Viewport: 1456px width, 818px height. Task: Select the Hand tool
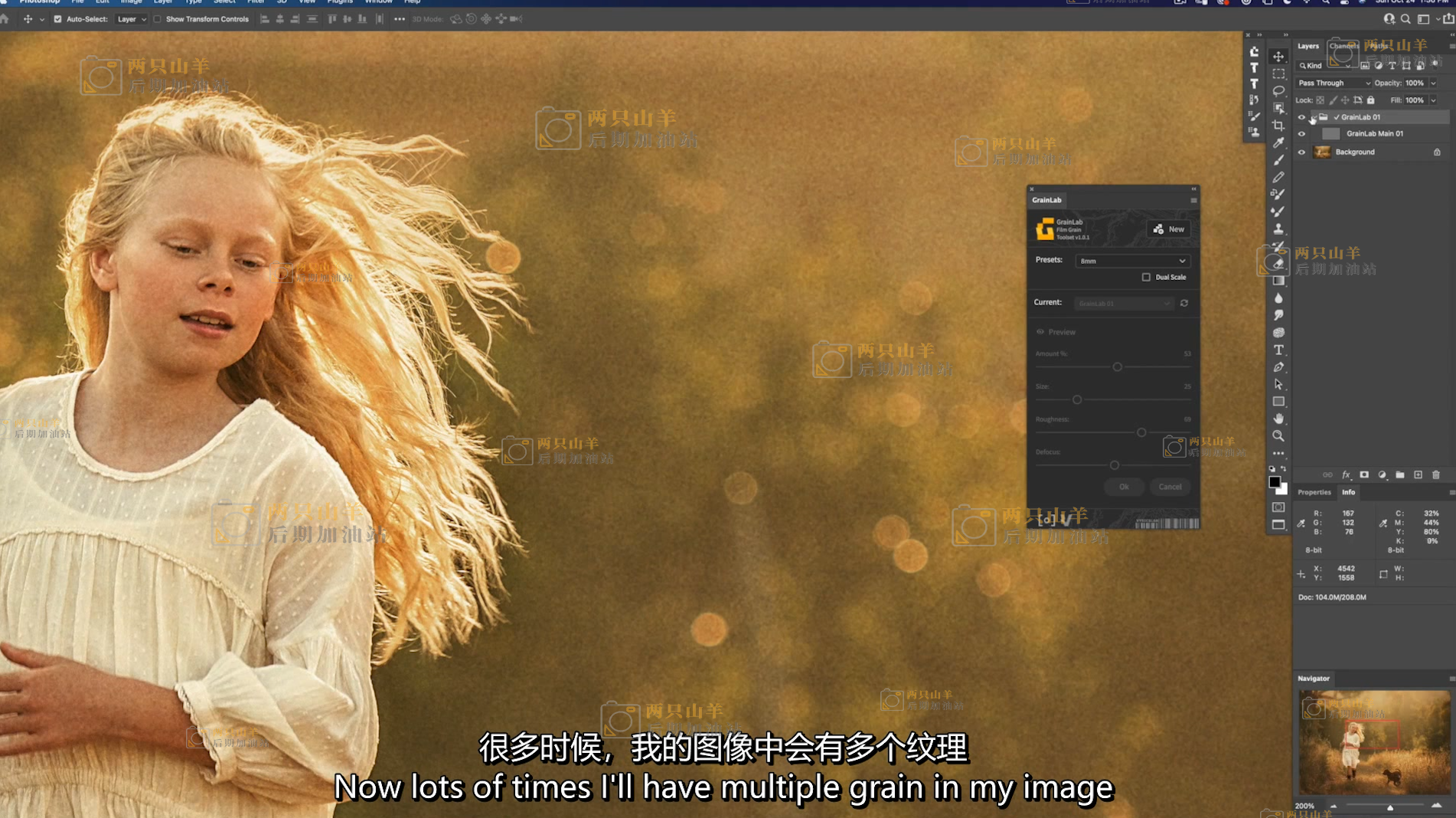1278,419
